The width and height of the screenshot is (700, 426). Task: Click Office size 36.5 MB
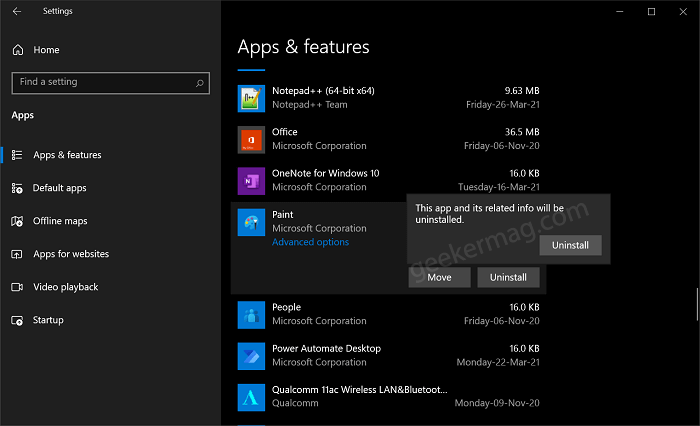522,132
